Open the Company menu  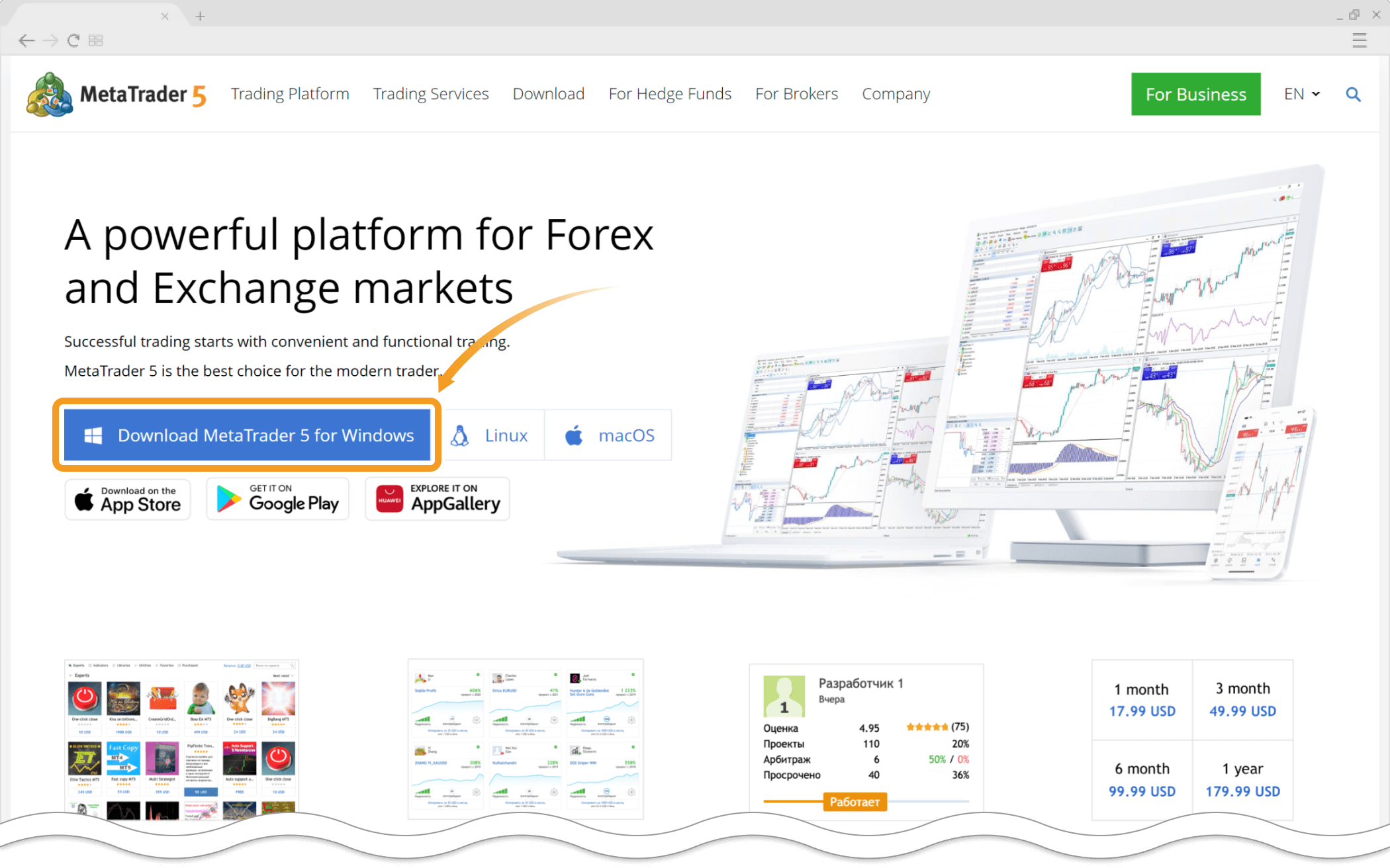click(x=896, y=94)
